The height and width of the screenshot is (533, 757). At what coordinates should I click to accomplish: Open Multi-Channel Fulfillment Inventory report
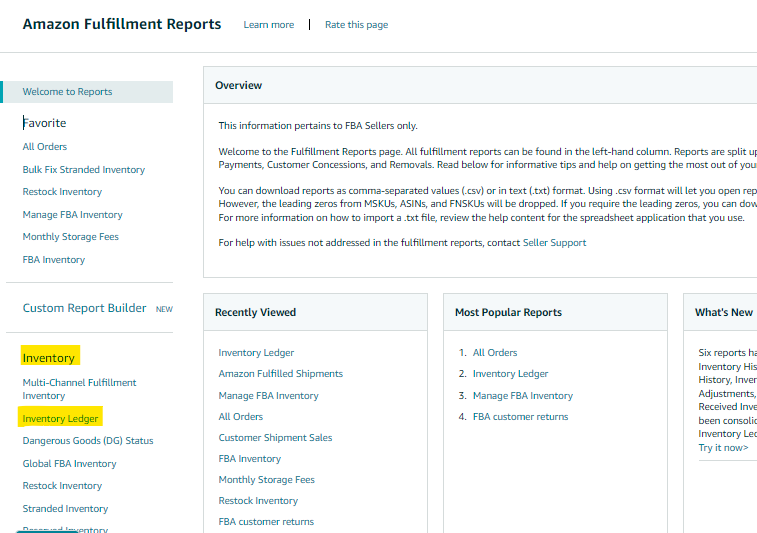coord(79,389)
